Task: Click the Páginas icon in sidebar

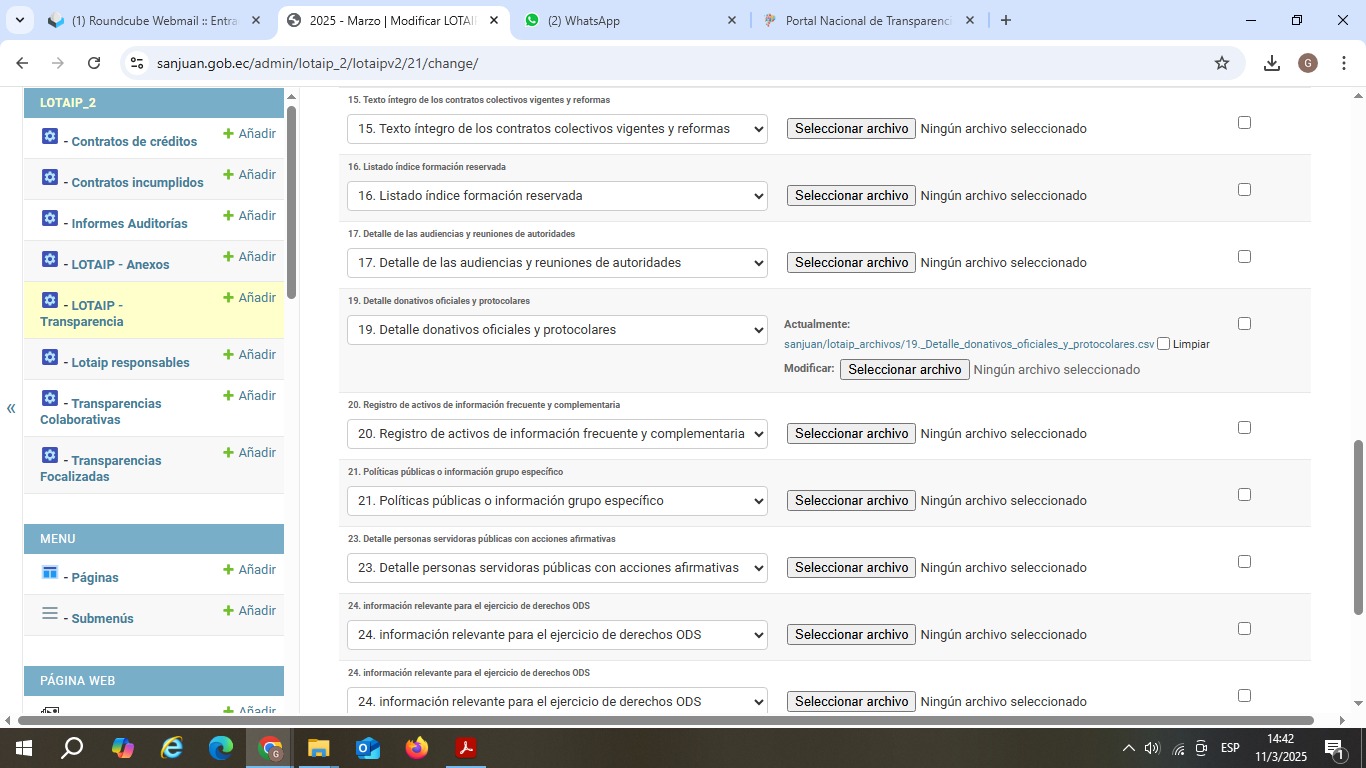Action: click(50, 572)
